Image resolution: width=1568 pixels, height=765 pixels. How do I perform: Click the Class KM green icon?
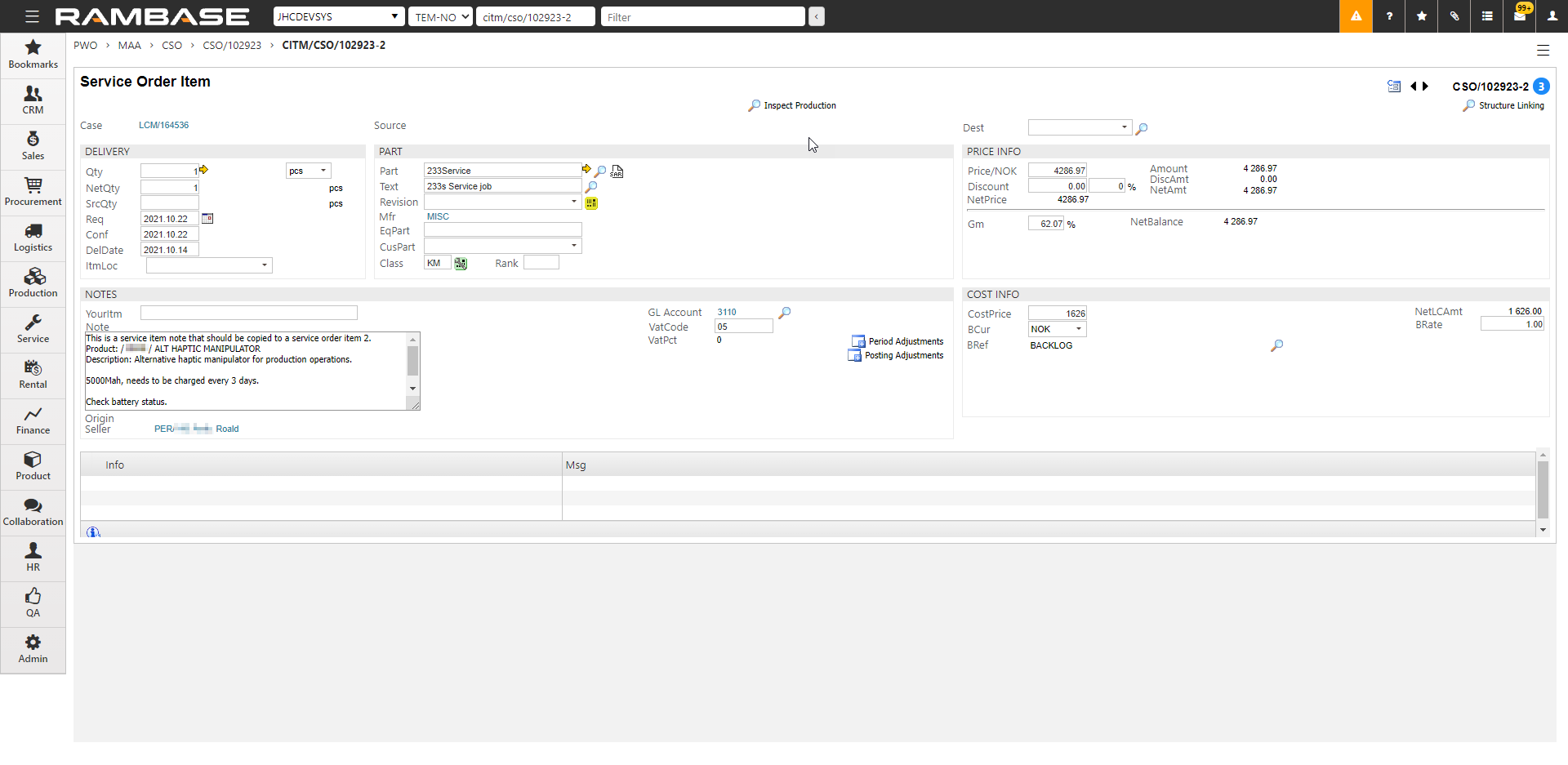(461, 264)
